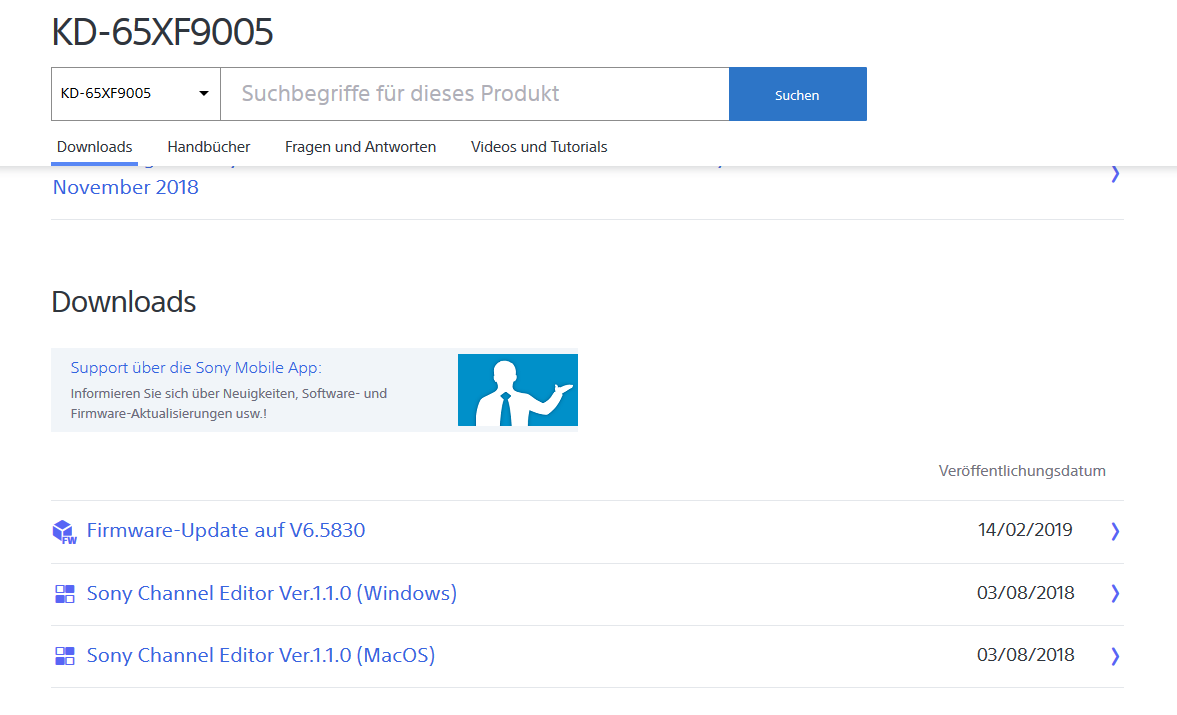Go to the Videos und Tutorials tab
The width and height of the screenshot is (1177, 715).
click(539, 147)
